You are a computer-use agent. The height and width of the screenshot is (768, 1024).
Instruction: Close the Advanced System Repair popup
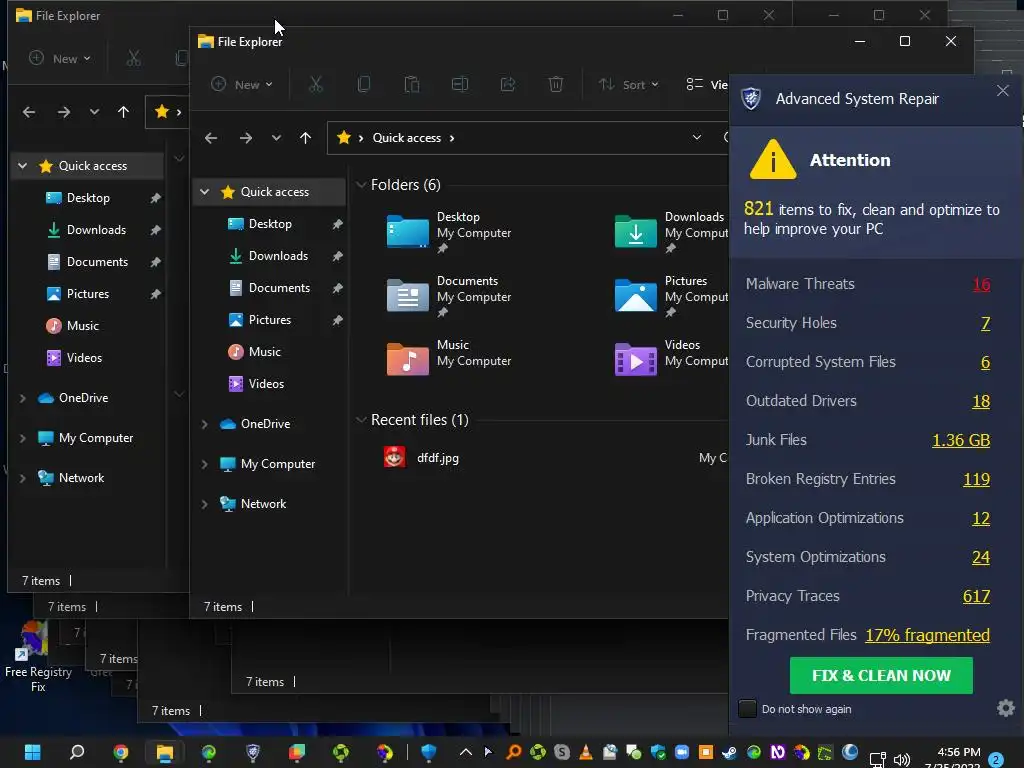[1003, 91]
